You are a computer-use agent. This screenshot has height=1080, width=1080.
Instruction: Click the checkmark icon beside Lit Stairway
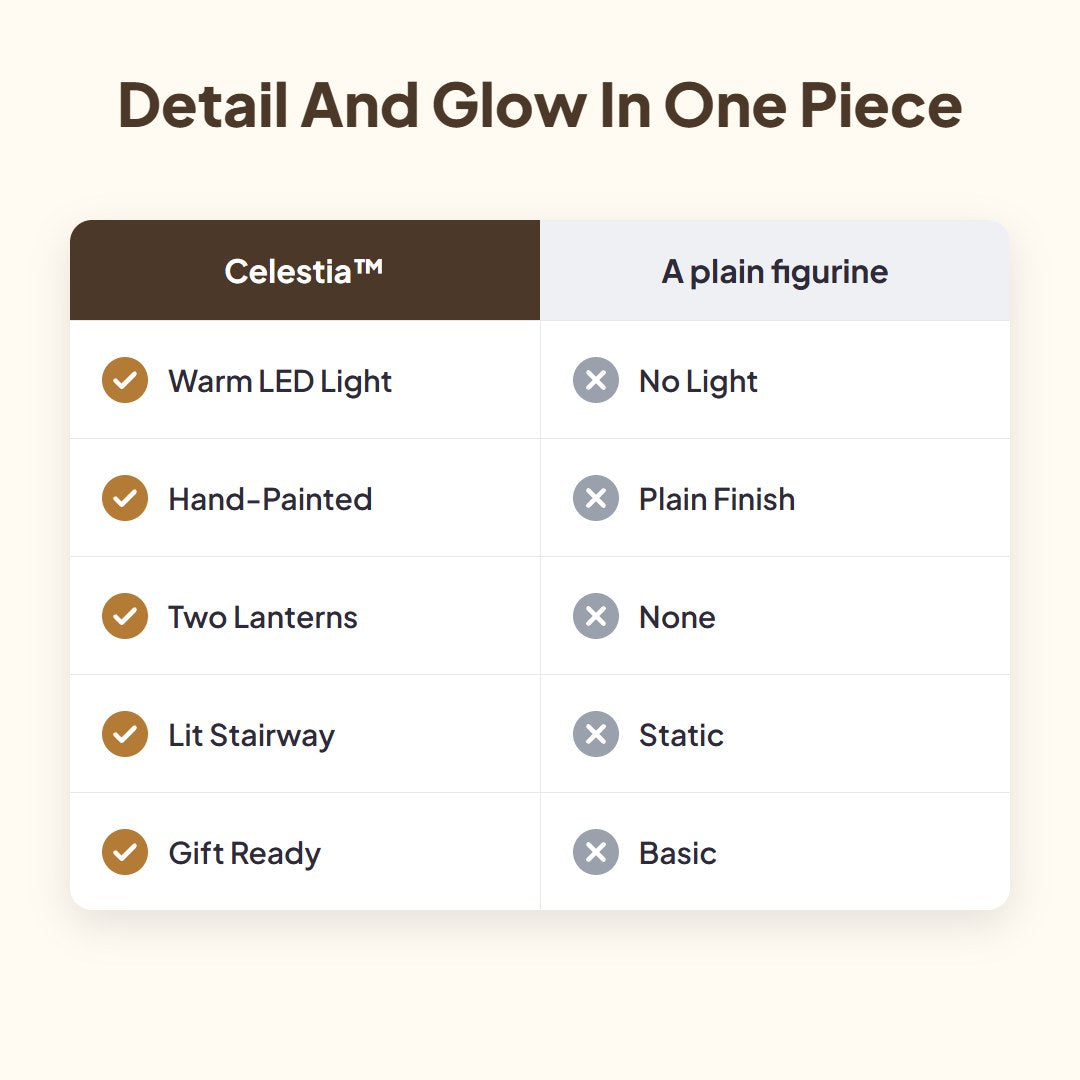(125, 734)
